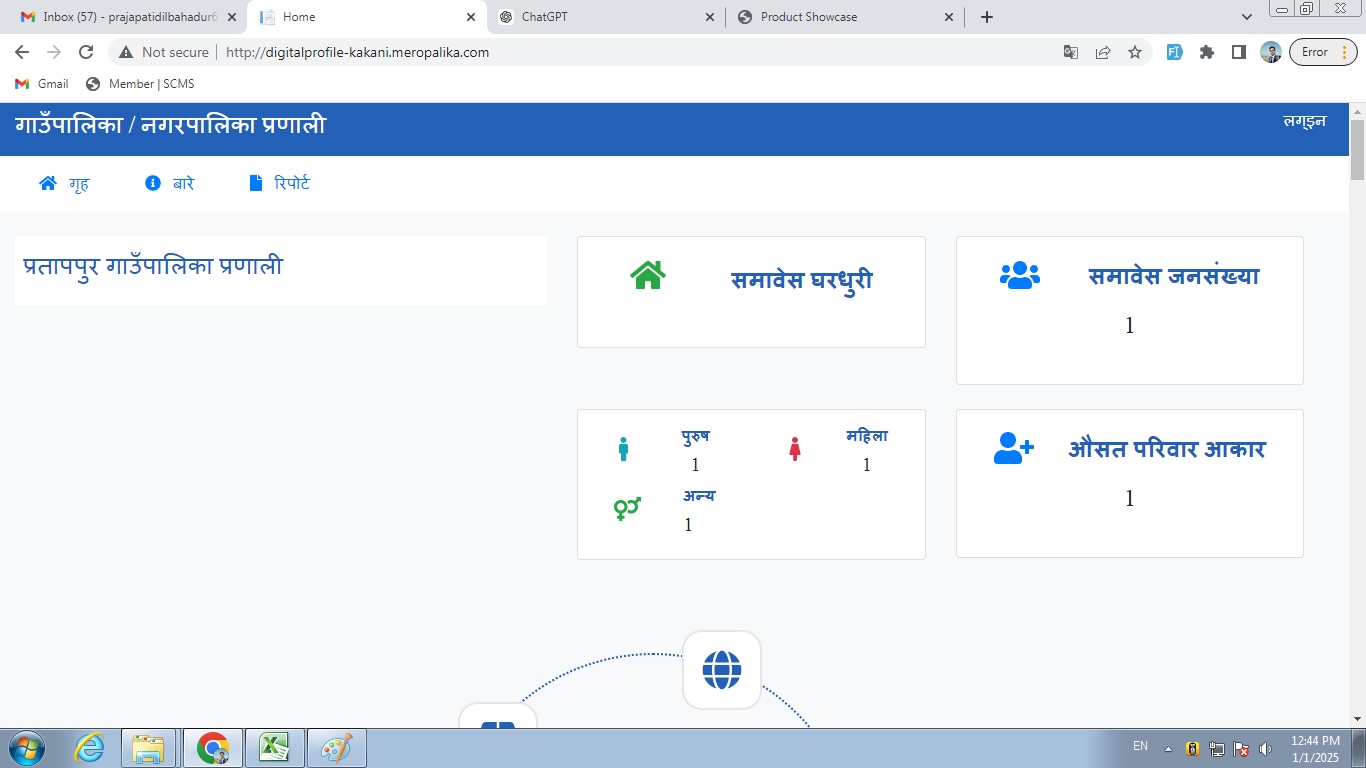Click the red female figure icon beside महिला
The image size is (1366, 768).
click(795, 449)
